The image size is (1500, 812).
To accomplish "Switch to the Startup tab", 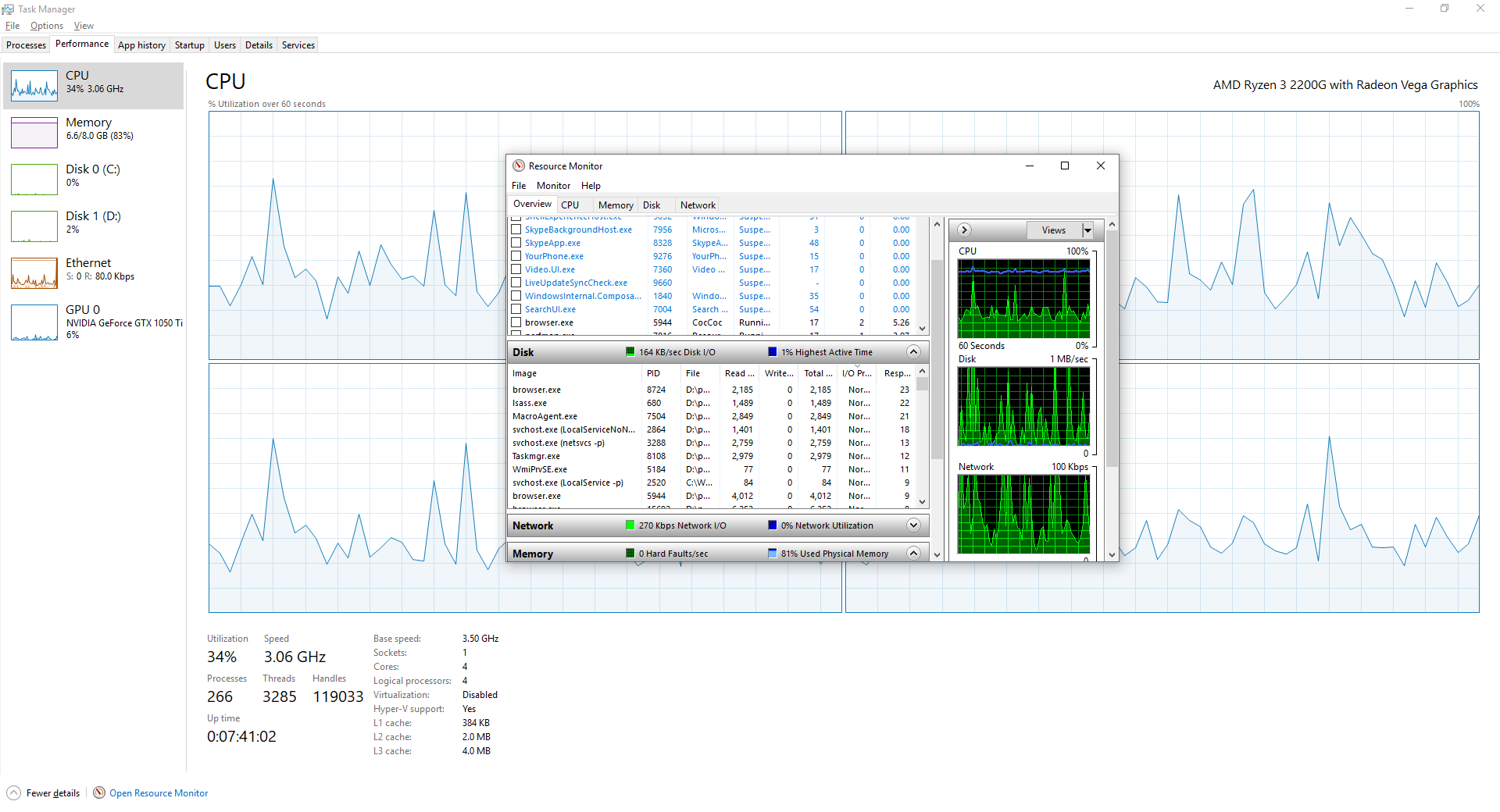I will [190, 45].
